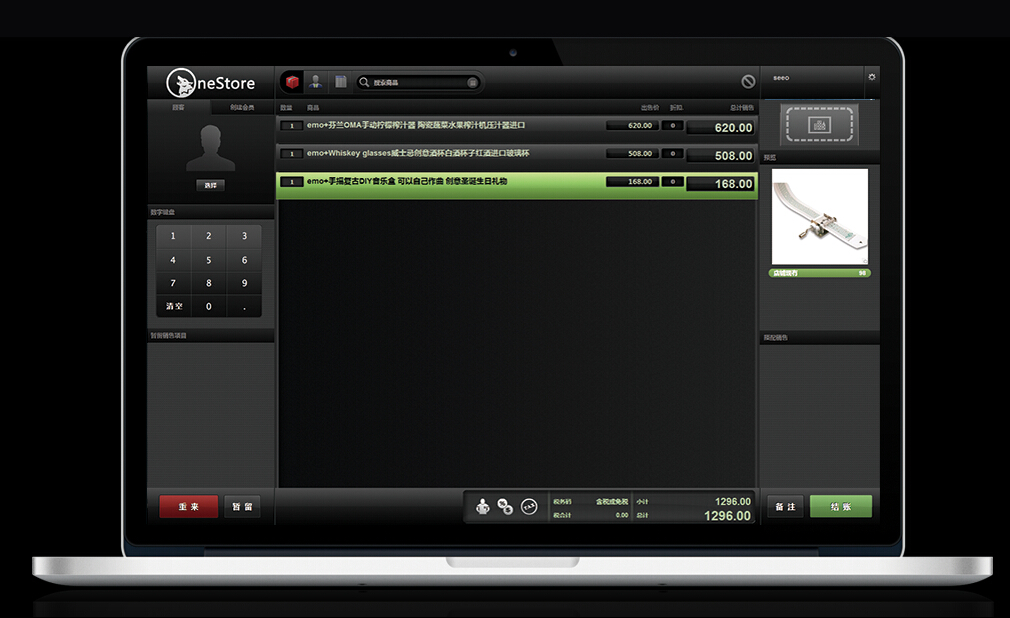
Task: Click discount field in the 620.00 row
Action: click(672, 126)
